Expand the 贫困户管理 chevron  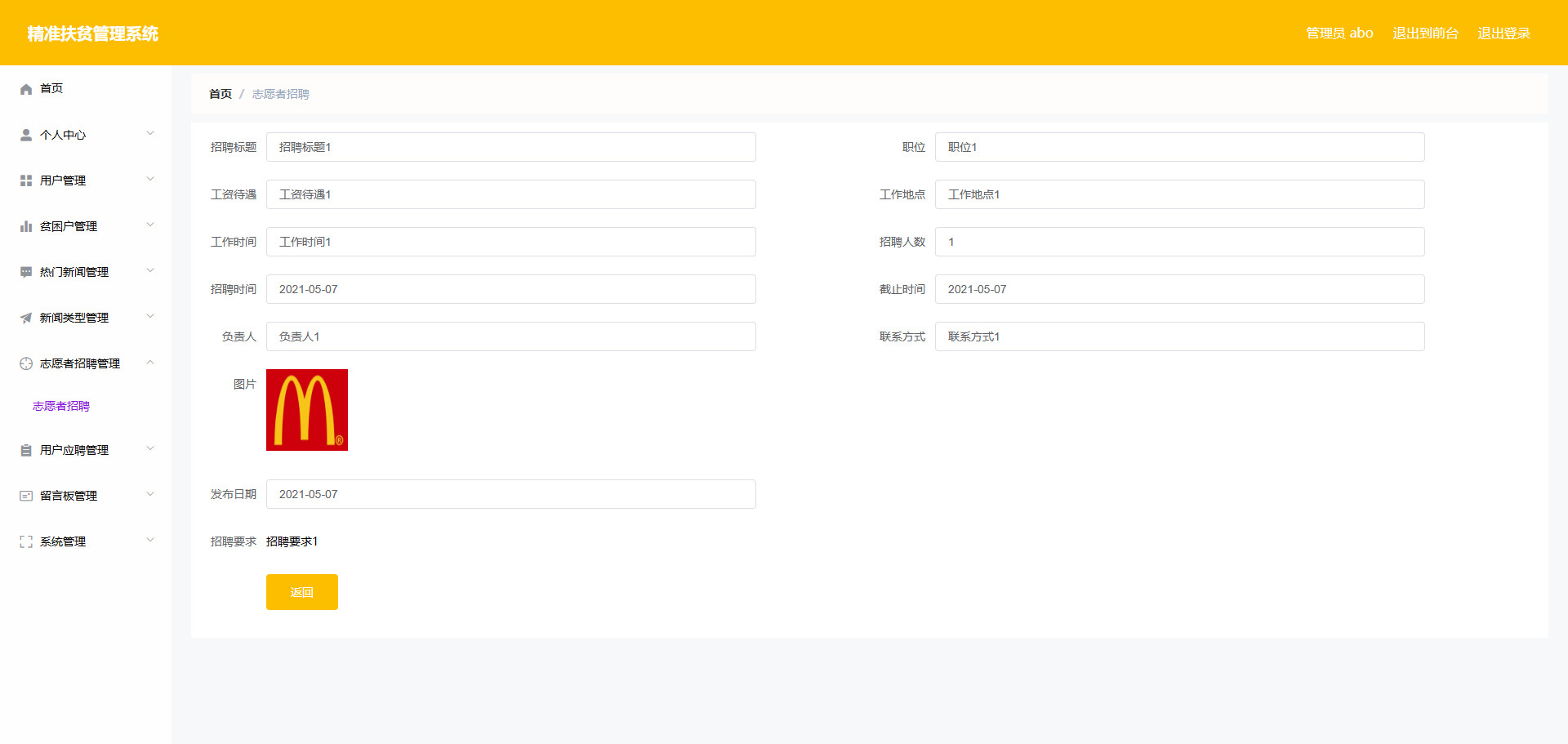coord(150,225)
